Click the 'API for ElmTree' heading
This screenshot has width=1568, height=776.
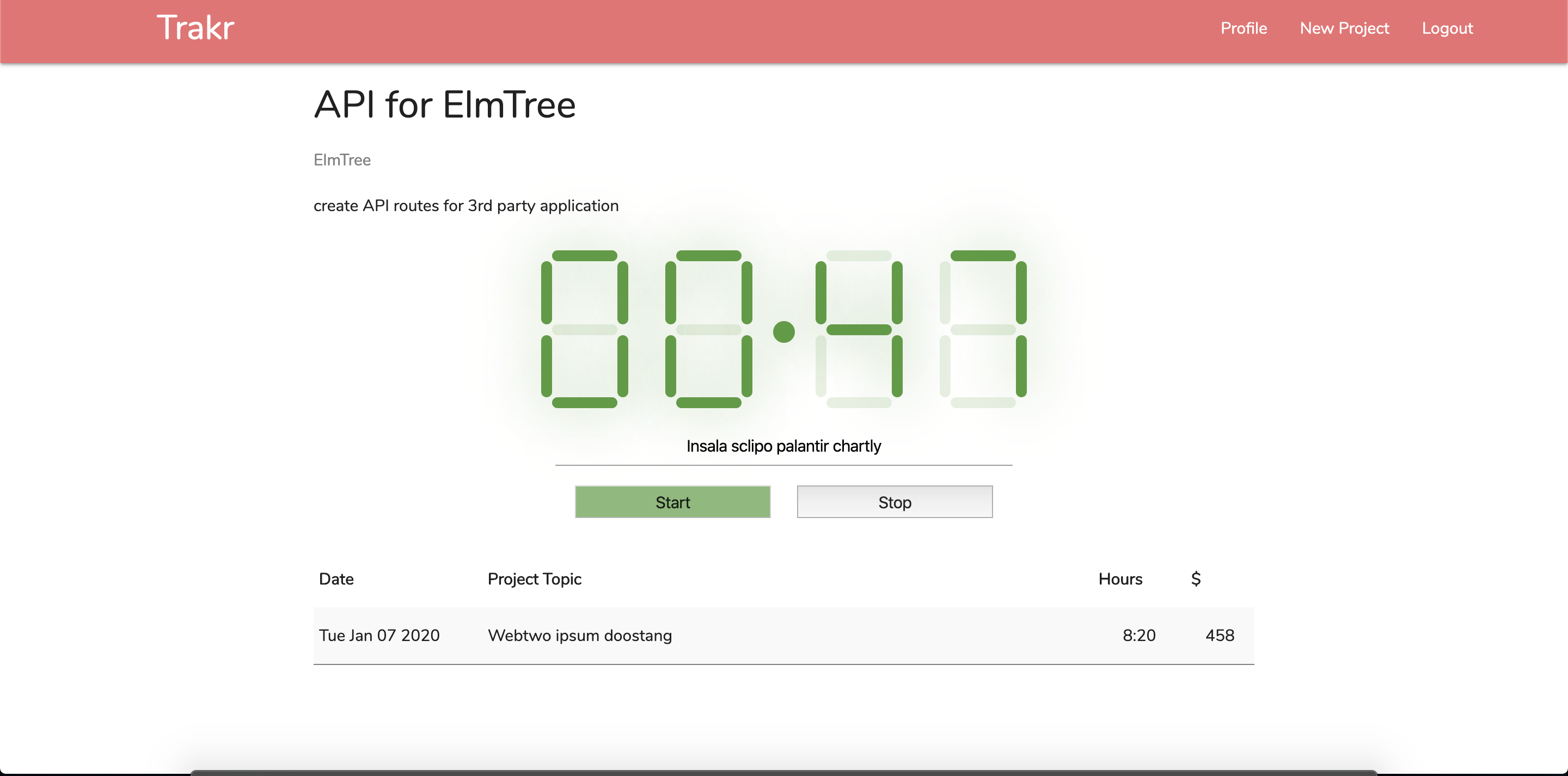444,104
